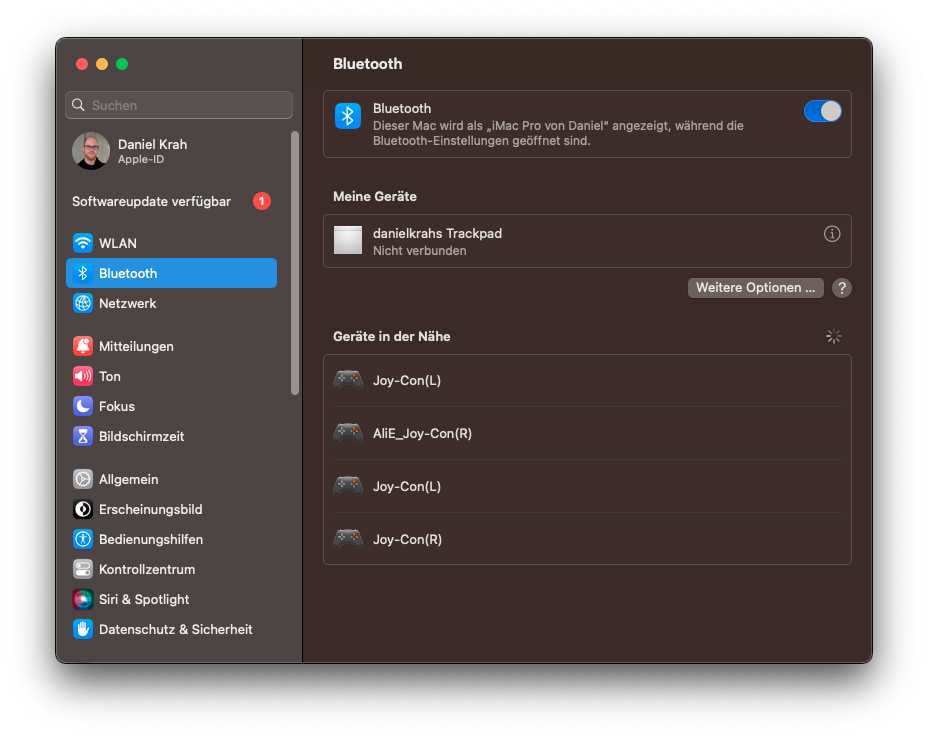Click the magnifier icon in search field
Screen dimensions: 928x737
tap(78, 105)
